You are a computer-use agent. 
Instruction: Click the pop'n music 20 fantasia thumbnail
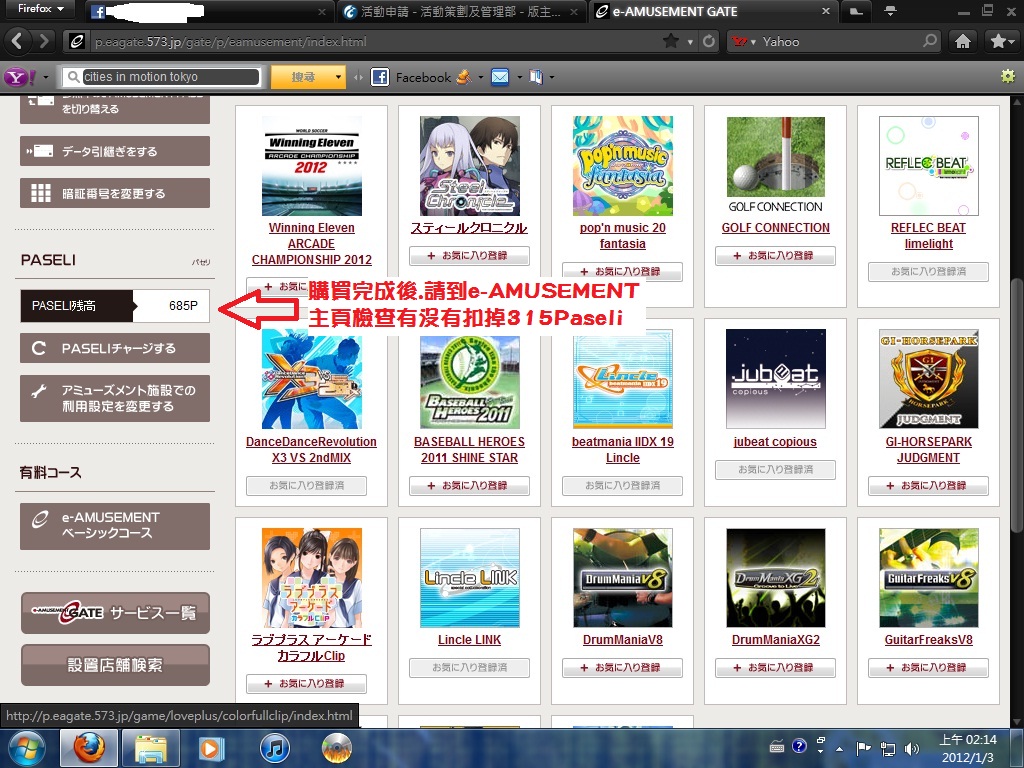click(622, 166)
